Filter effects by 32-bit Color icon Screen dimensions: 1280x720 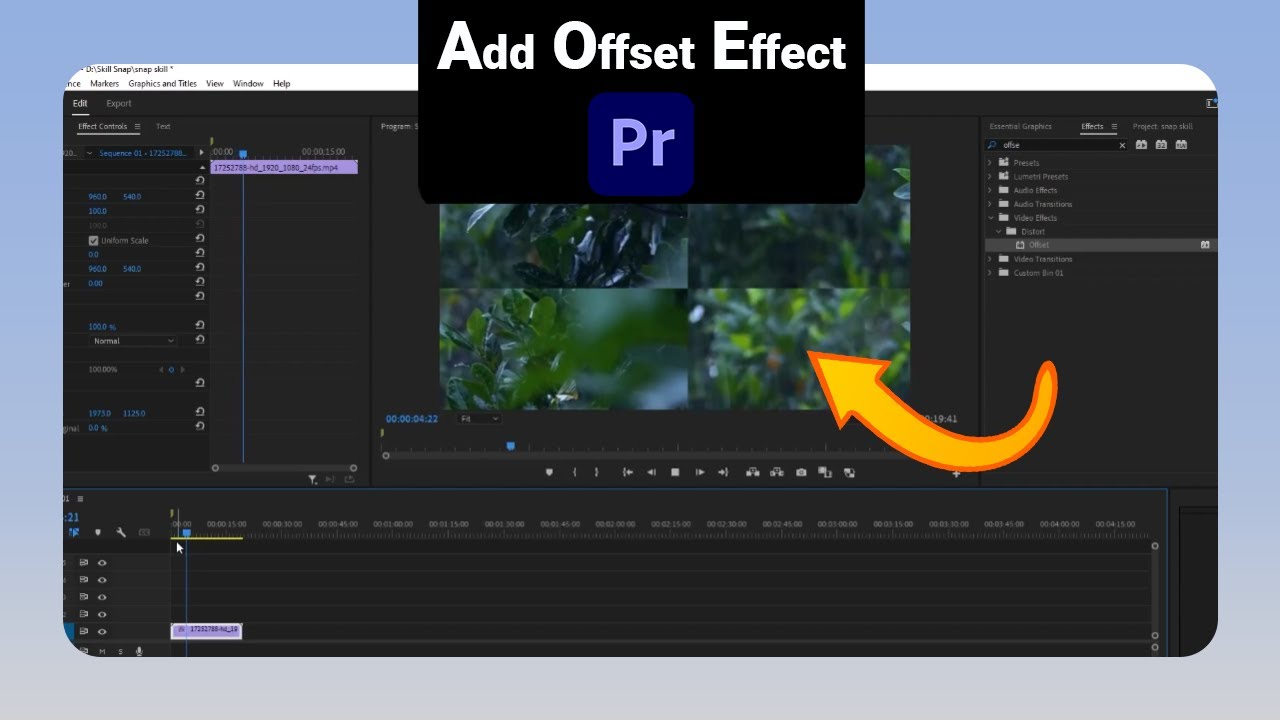point(1161,145)
